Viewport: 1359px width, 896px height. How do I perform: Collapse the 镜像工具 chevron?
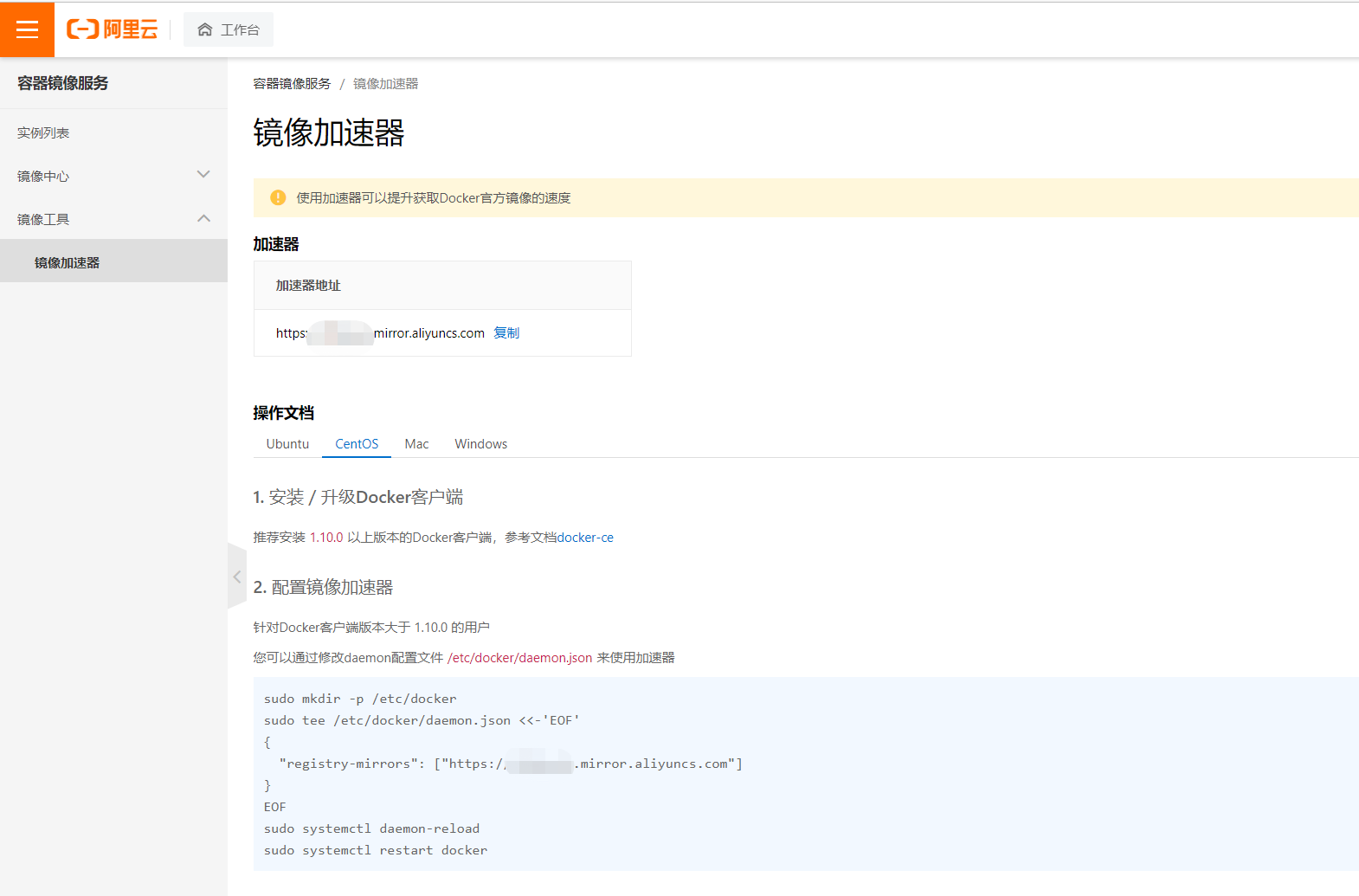(203, 218)
